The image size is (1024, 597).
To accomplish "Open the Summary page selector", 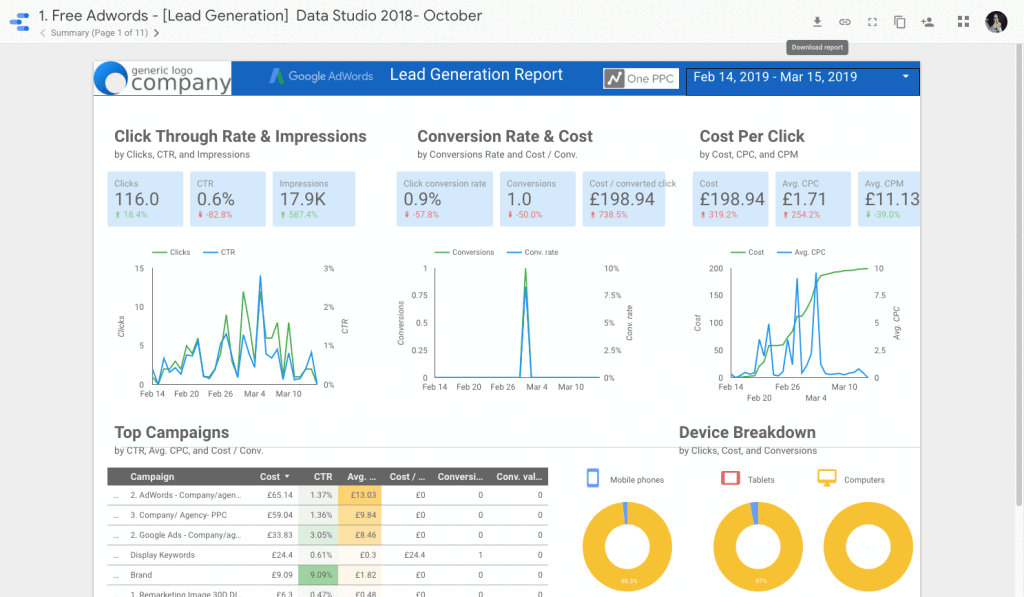I will click(x=99, y=33).
